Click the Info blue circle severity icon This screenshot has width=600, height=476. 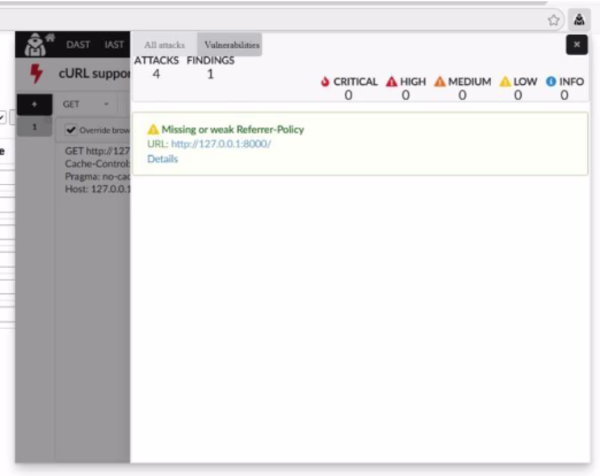click(x=551, y=82)
